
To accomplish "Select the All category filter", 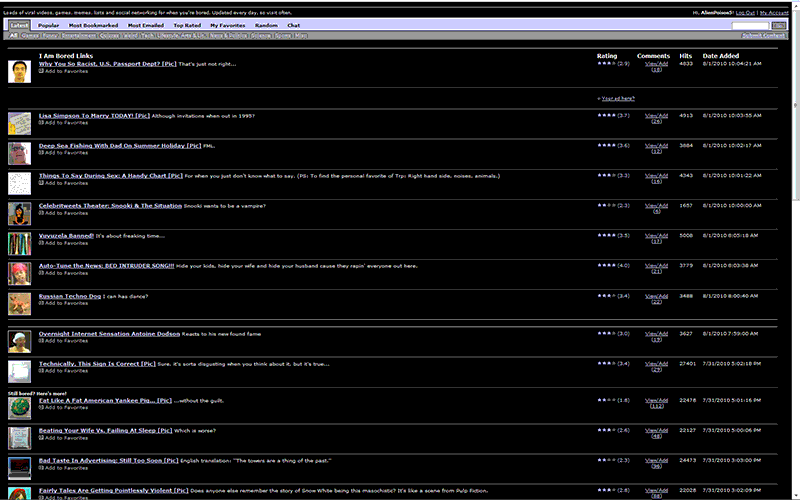I will [13, 36].
